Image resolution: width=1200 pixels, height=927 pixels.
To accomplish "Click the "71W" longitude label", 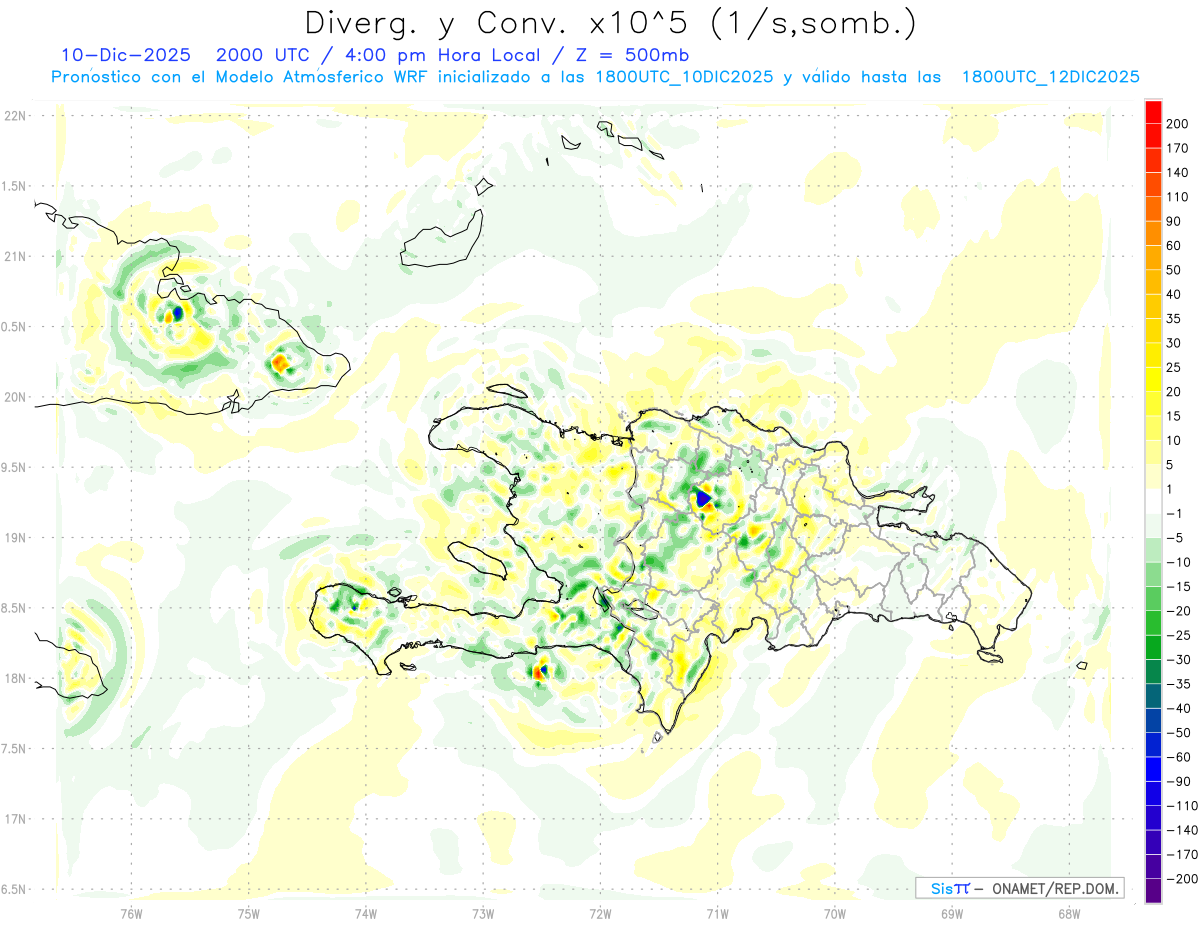I will [x=717, y=912].
